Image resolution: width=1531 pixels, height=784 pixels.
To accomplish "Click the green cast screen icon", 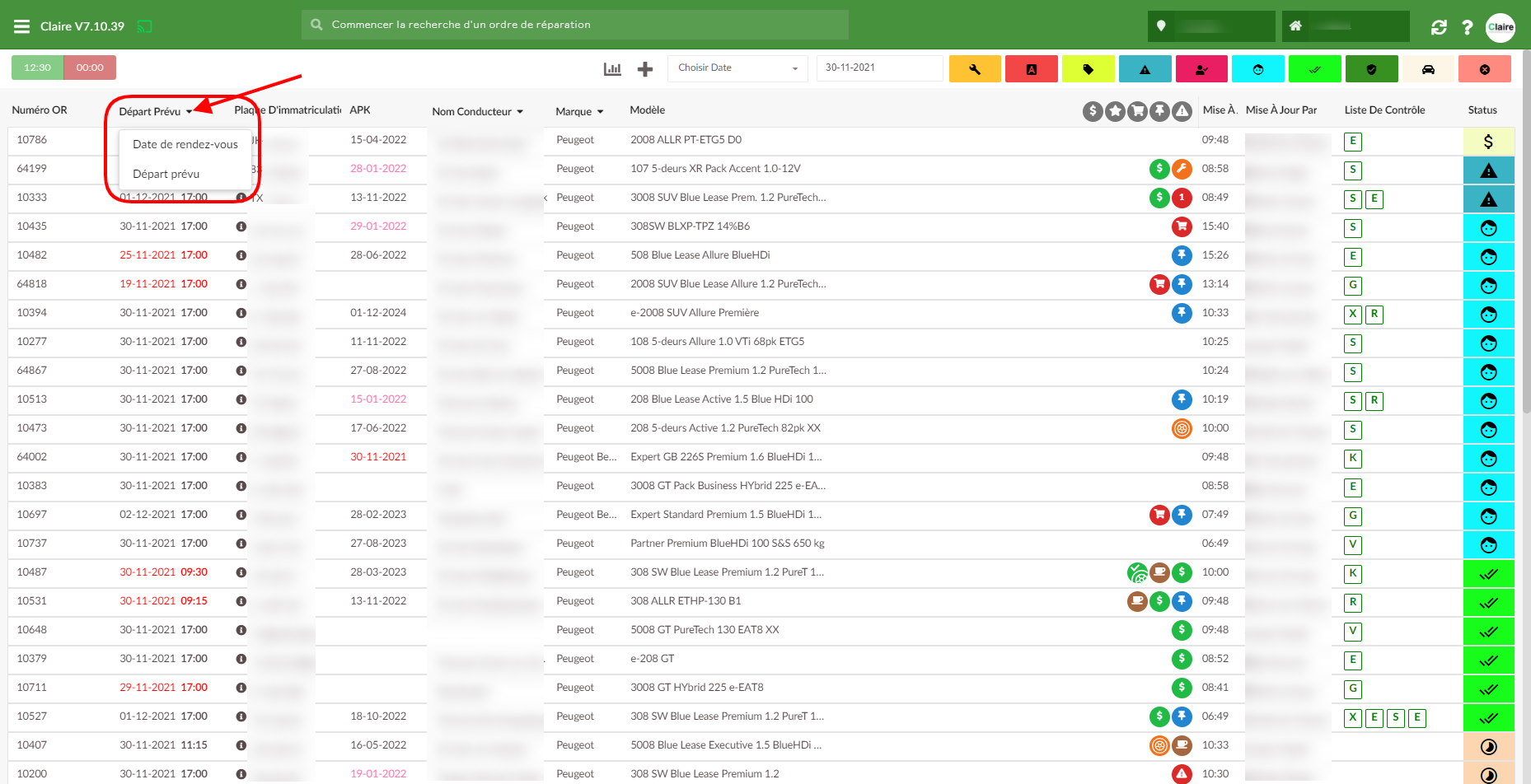I will pos(144,26).
